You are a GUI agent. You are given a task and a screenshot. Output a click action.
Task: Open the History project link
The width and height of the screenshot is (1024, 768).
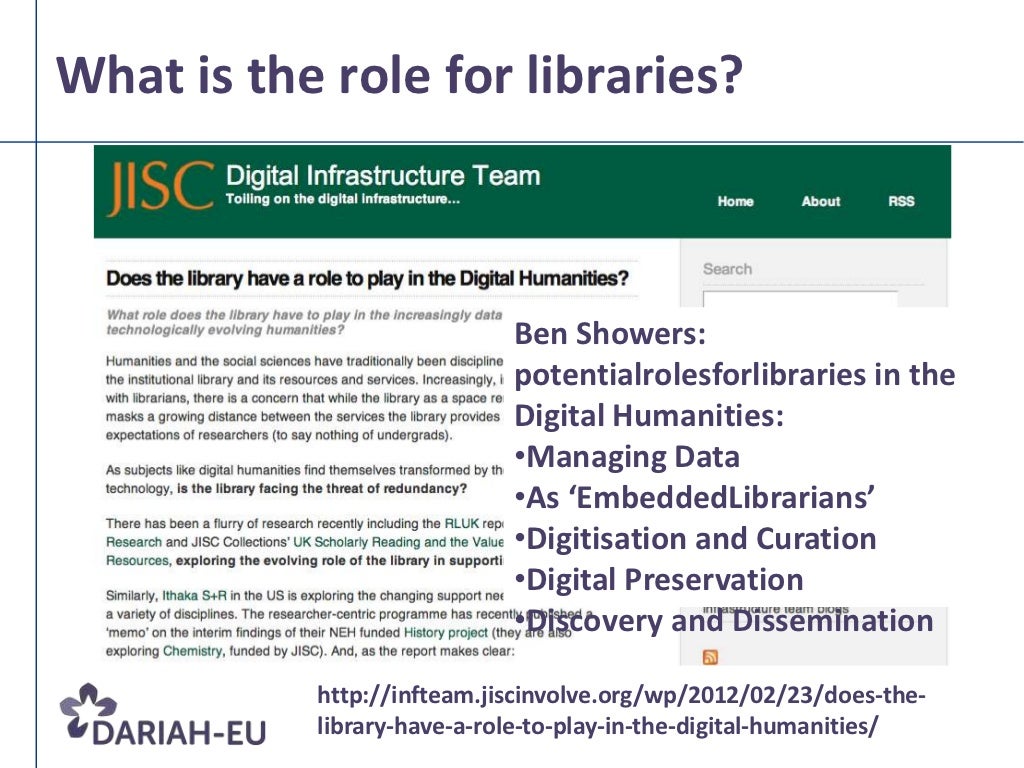pos(445,632)
